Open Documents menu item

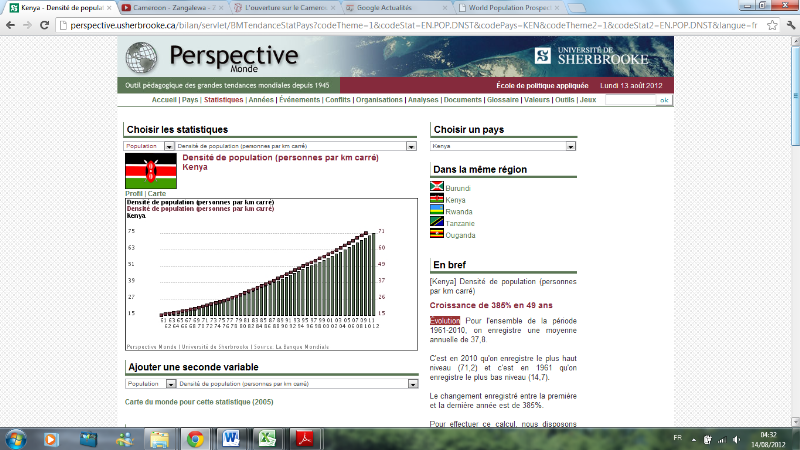462,100
